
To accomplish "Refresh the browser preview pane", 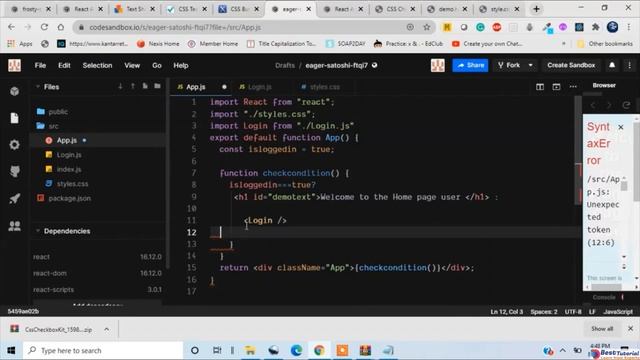I will pyautogui.click(x=626, y=105).
